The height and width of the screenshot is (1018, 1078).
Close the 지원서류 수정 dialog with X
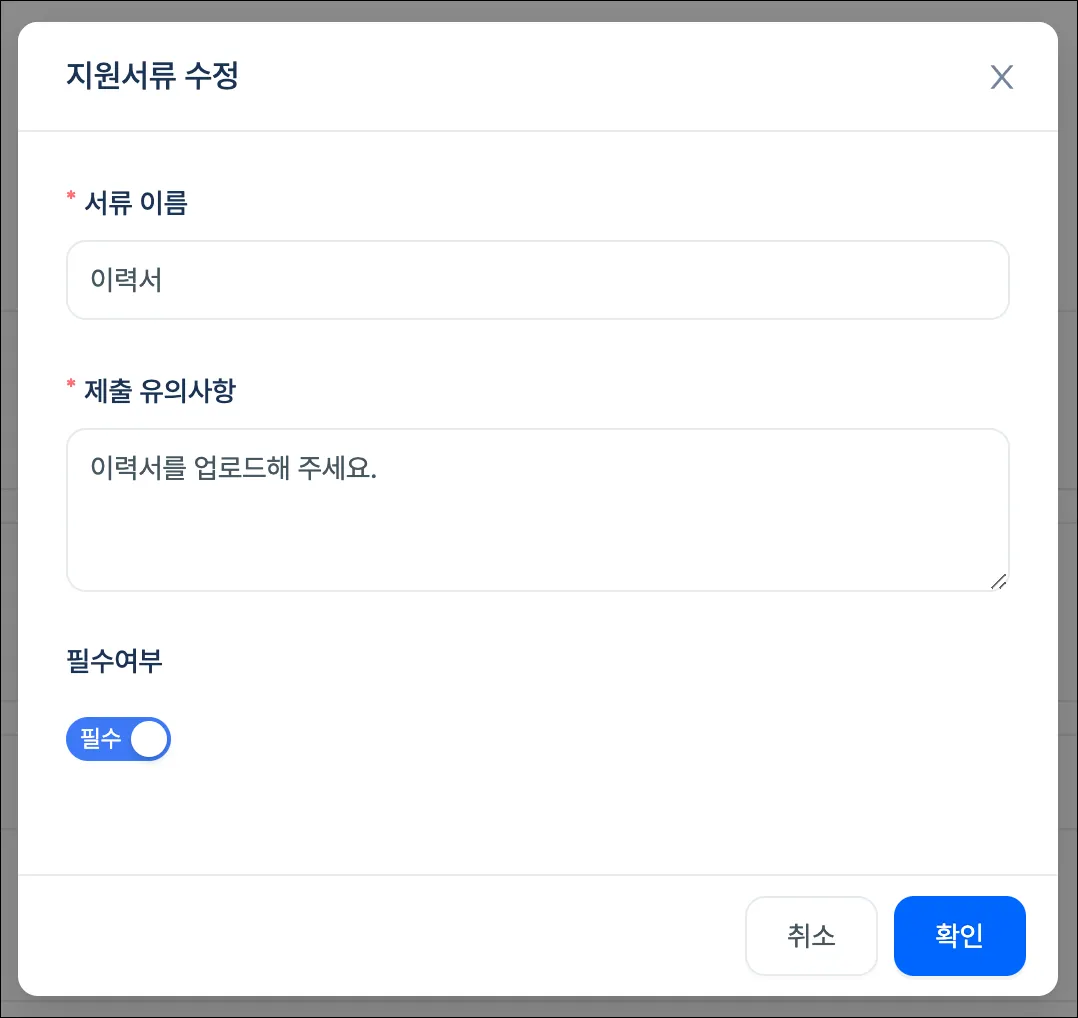(1001, 77)
